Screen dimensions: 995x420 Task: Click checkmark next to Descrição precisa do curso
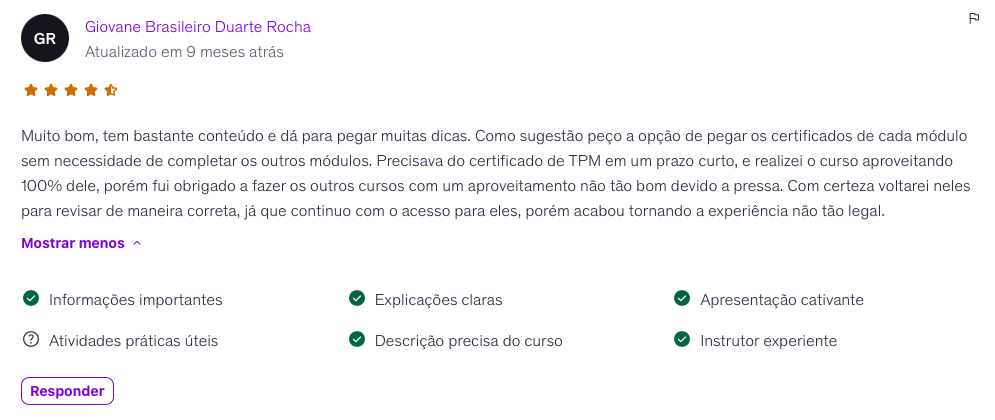pyautogui.click(x=356, y=339)
